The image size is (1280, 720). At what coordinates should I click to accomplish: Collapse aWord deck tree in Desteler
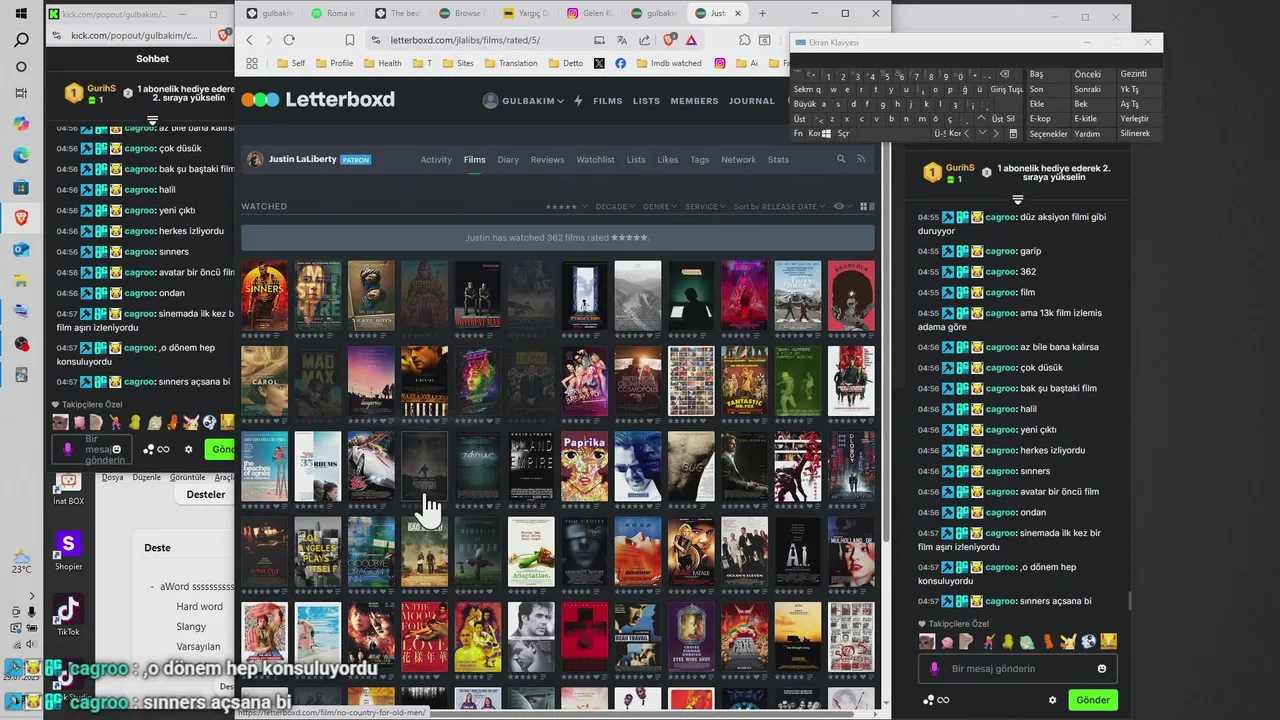pos(152,588)
